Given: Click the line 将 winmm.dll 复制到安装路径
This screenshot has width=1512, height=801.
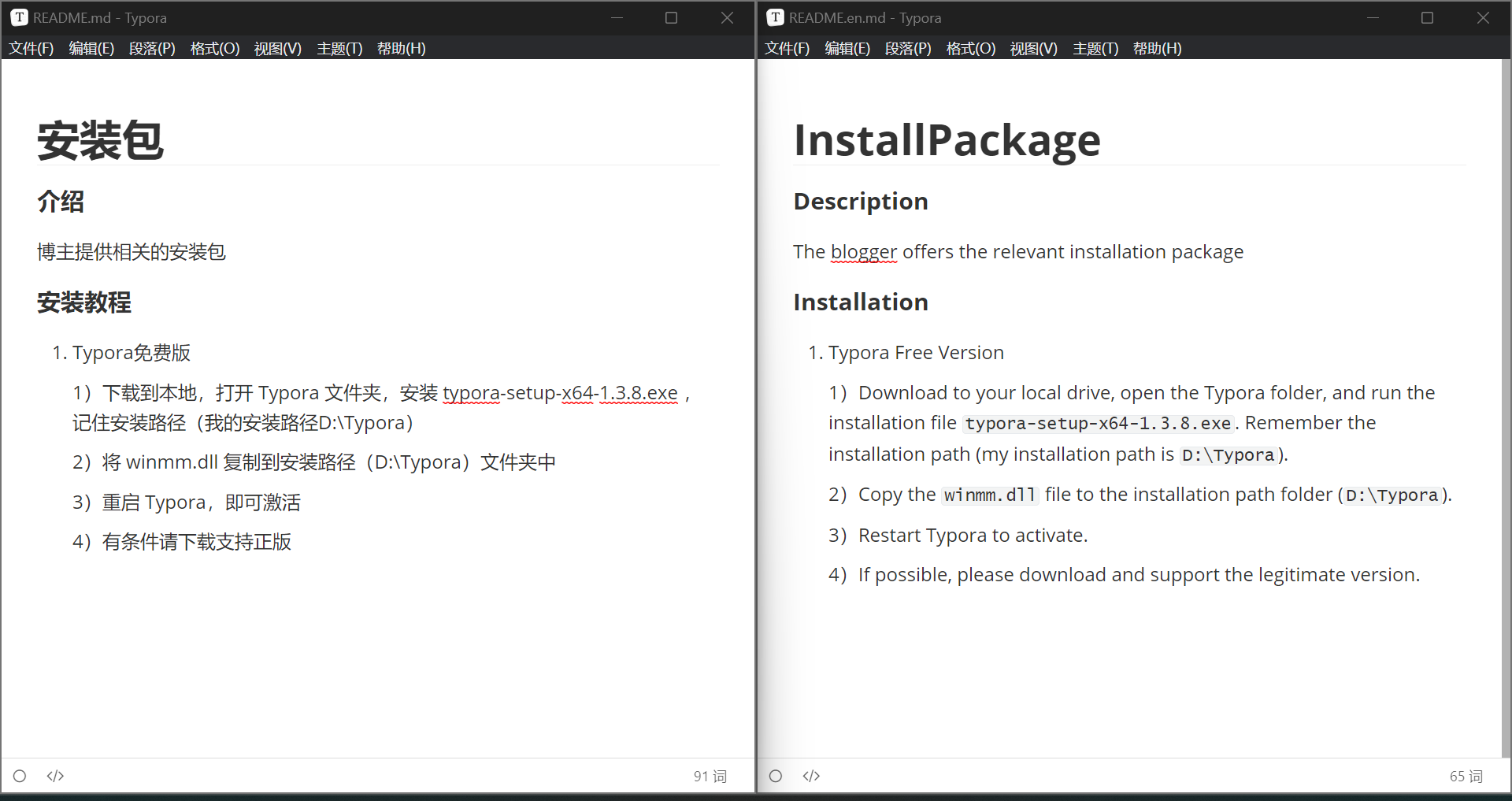Looking at the screenshot, I should click(x=314, y=462).
